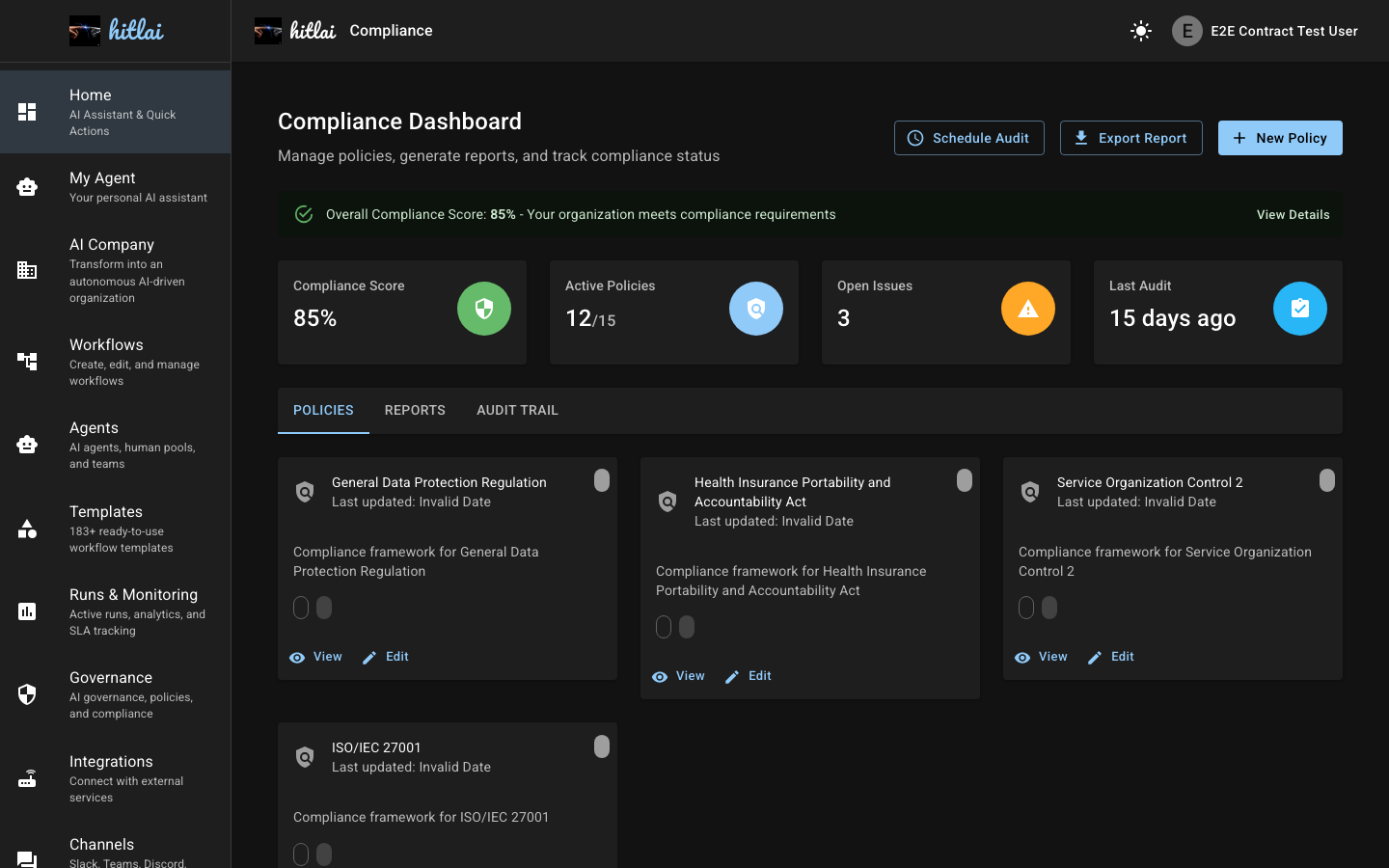
Task: Select the Workflows sidebar icon
Action: (x=27, y=361)
